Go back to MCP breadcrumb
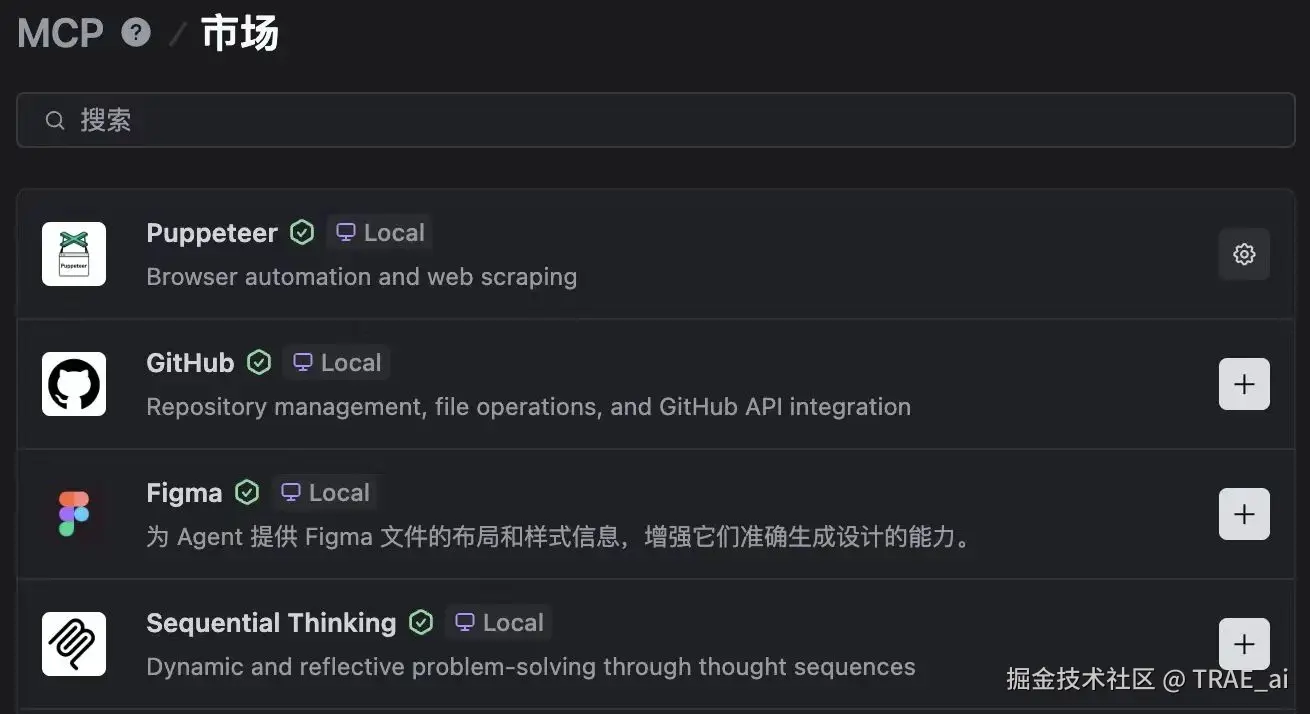 [60, 33]
